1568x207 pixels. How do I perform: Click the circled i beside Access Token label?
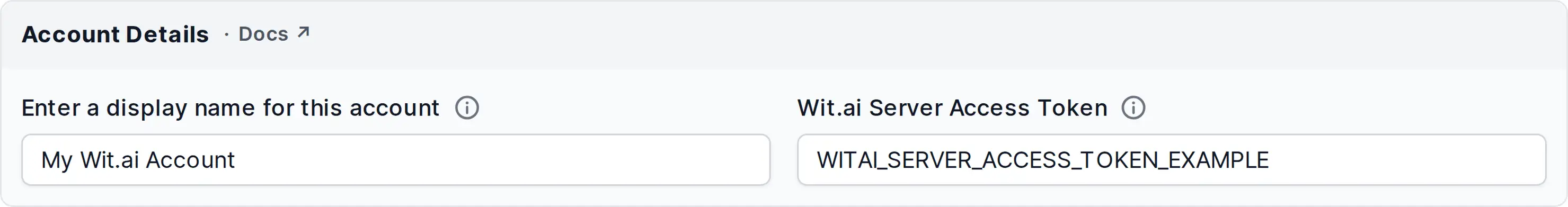coord(1133,108)
